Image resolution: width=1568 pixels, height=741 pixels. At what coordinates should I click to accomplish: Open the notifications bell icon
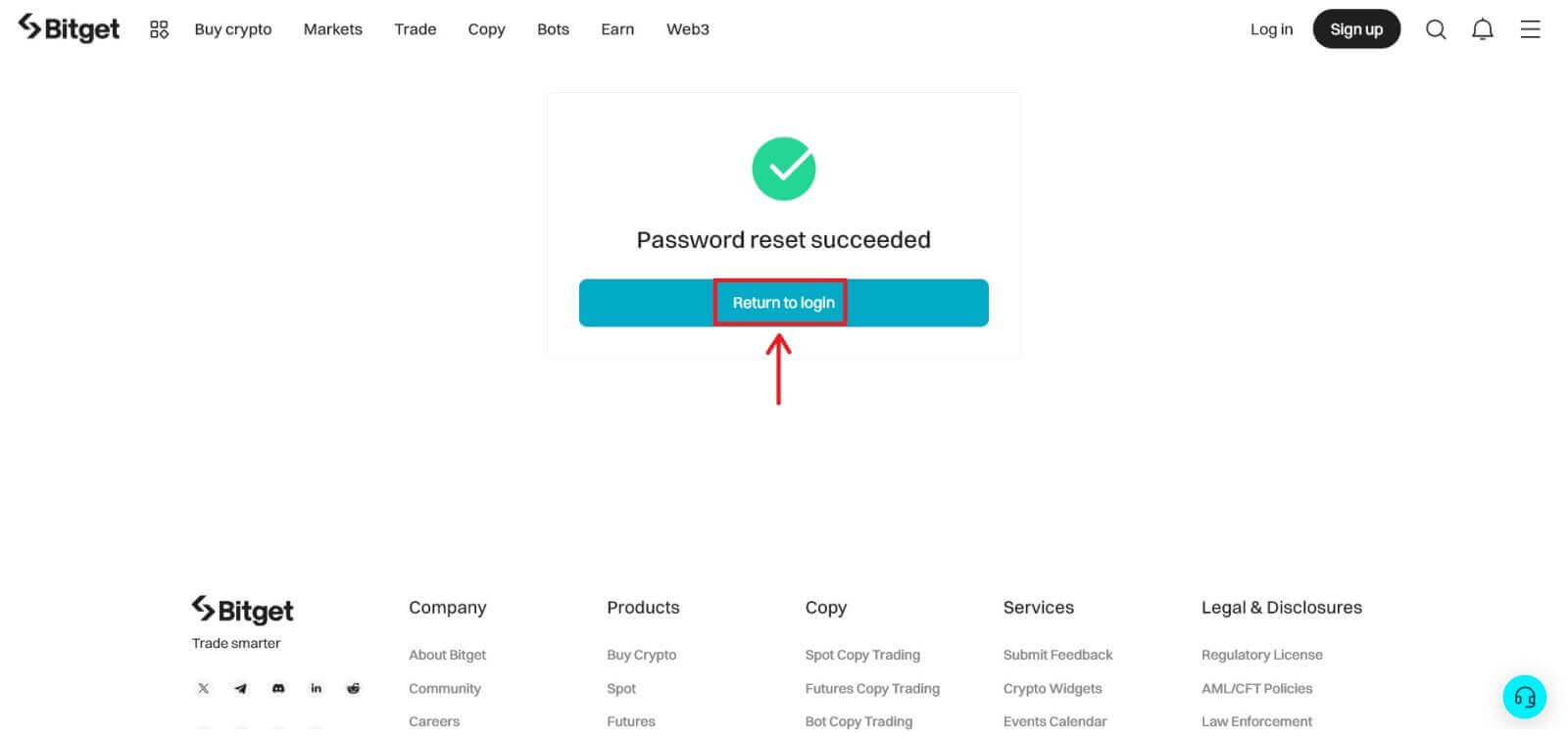1483,29
